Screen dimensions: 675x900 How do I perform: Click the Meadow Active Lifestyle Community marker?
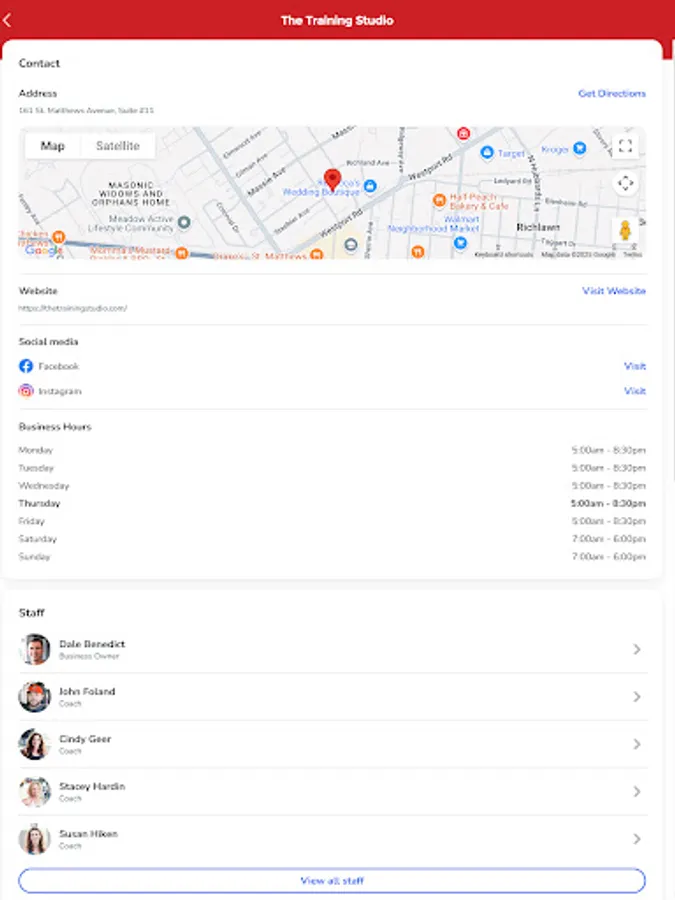[x=184, y=222]
